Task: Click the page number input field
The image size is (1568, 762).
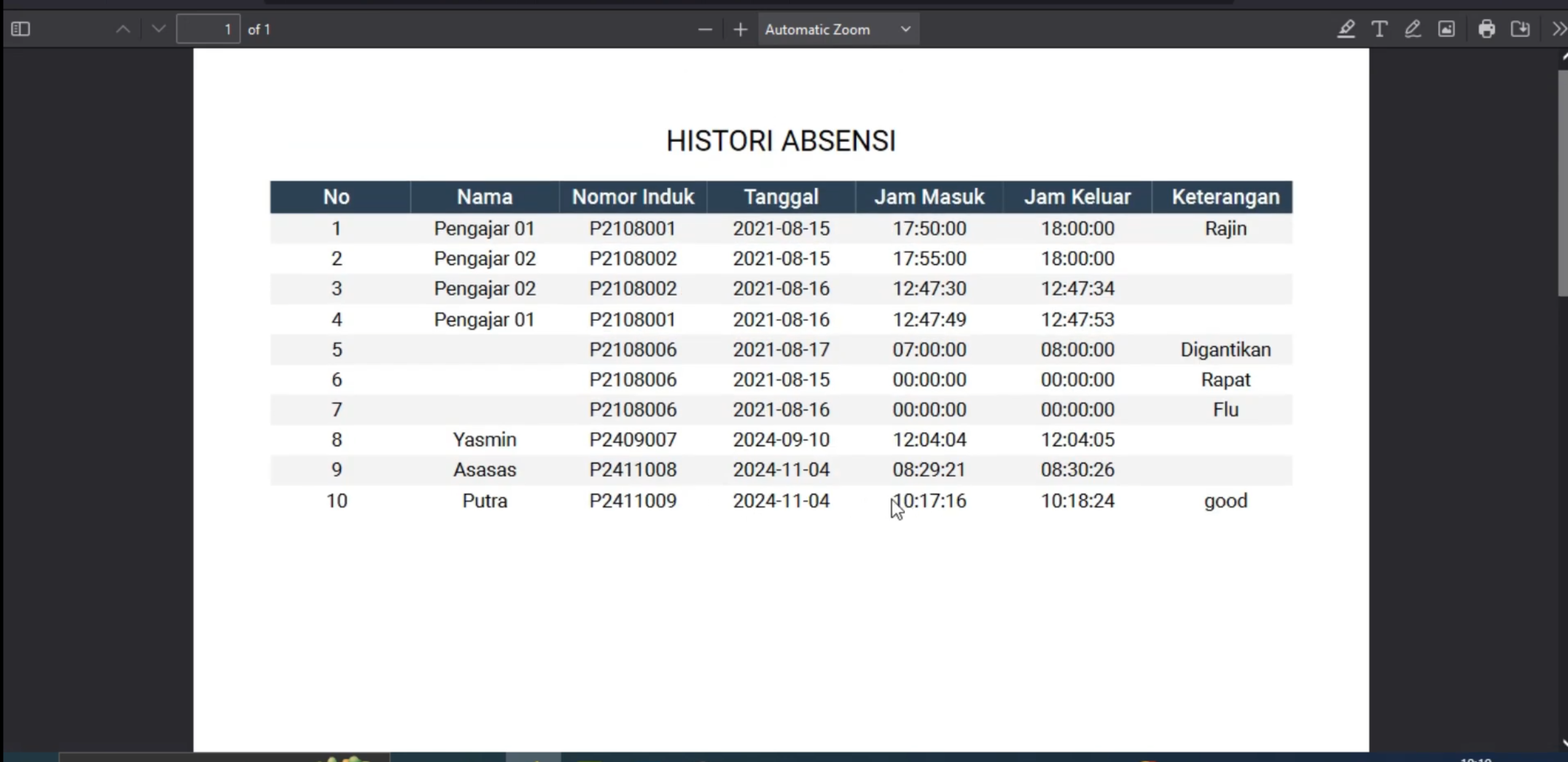Action: [x=208, y=29]
